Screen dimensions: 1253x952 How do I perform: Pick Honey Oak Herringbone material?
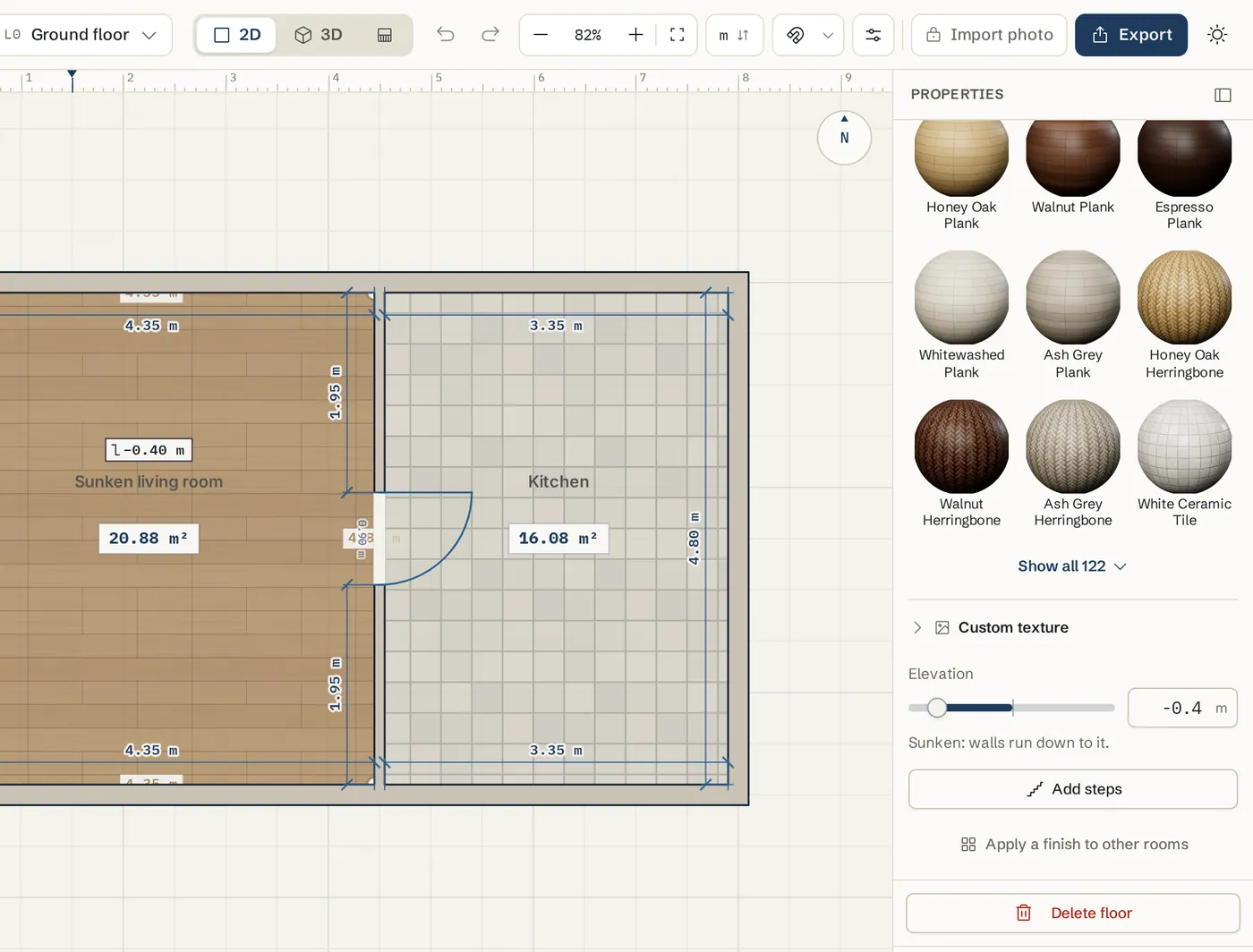tap(1184, 315)
